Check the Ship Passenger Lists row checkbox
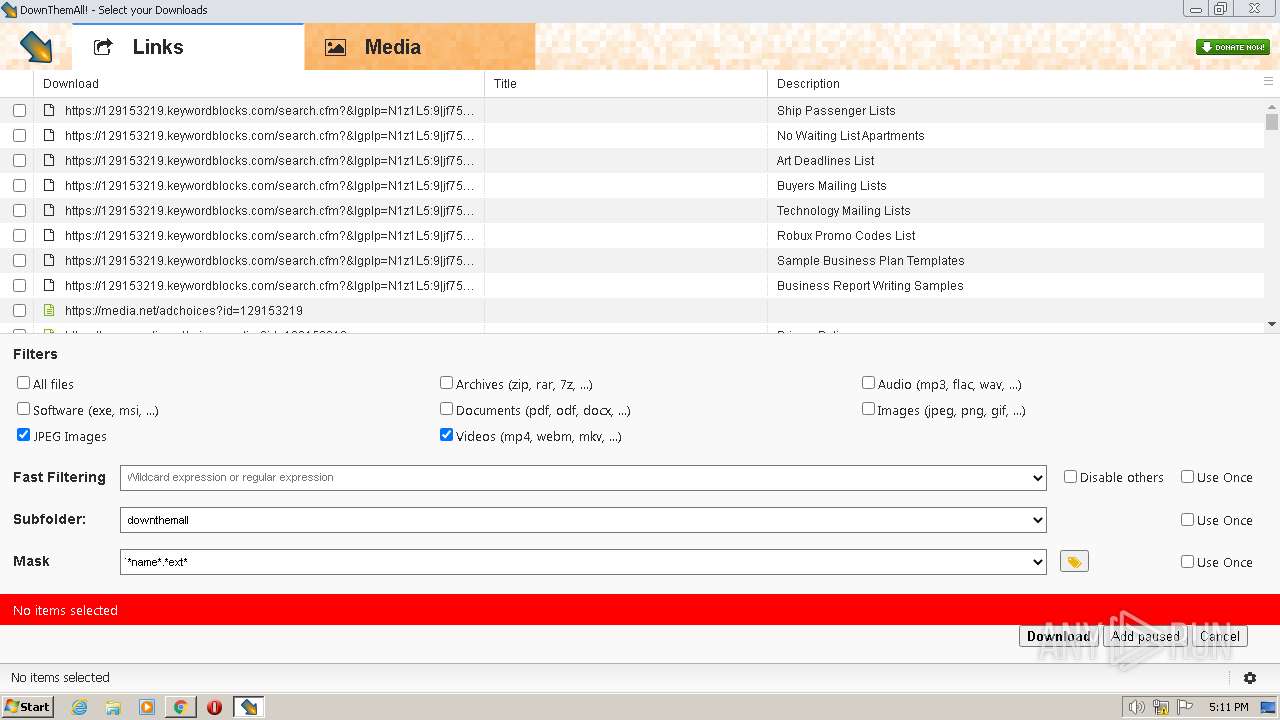The height and width of the screenshot is (720, 1280). 19,110
